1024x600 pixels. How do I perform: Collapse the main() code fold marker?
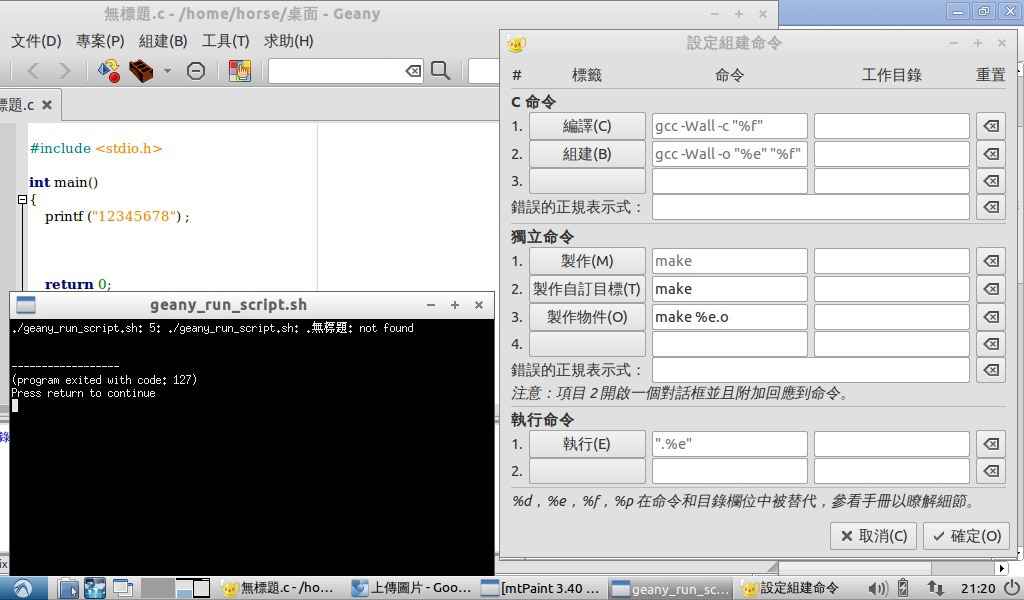(22, 199)
